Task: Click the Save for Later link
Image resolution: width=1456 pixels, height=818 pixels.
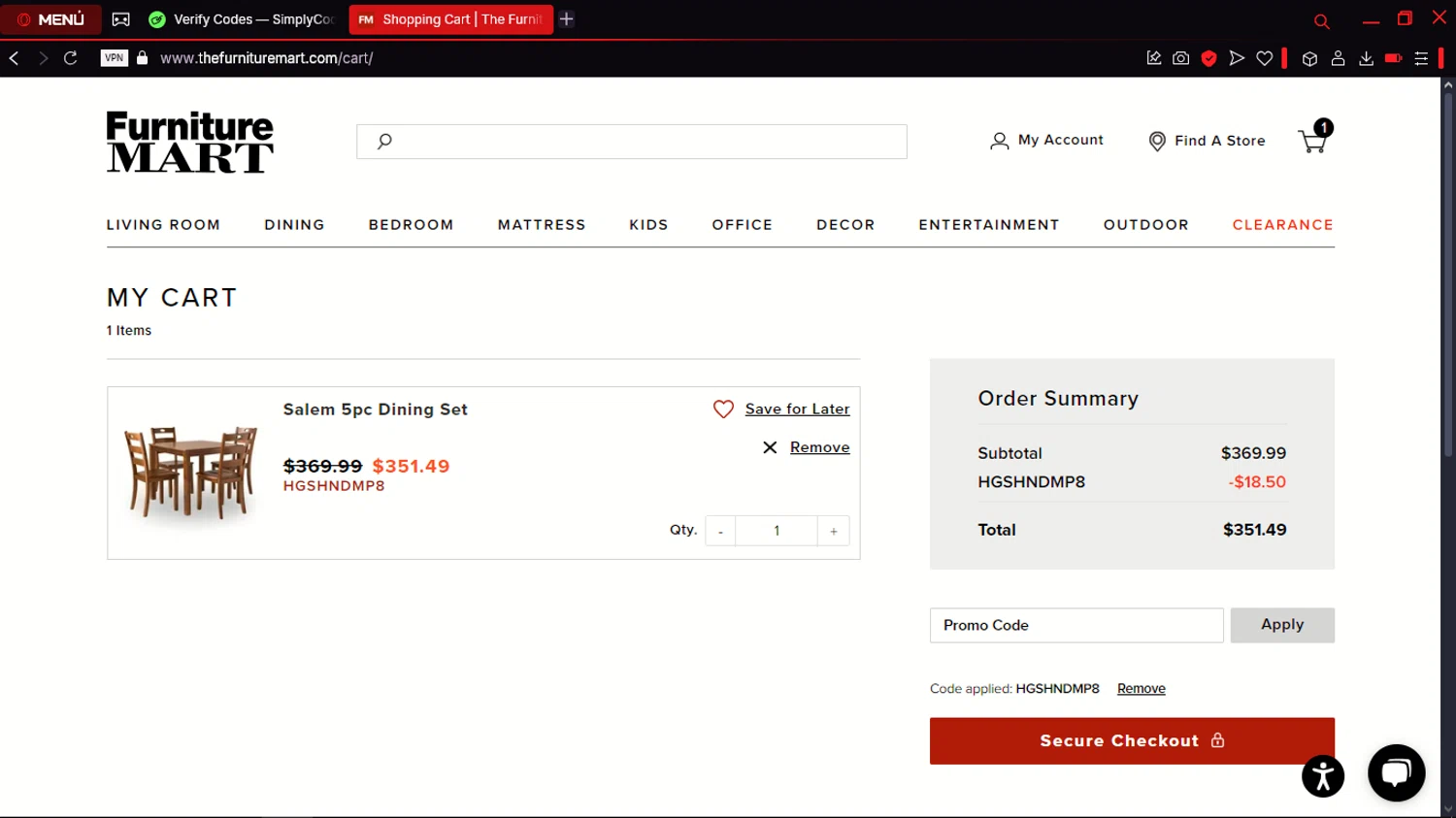Action: click(797, 409)
